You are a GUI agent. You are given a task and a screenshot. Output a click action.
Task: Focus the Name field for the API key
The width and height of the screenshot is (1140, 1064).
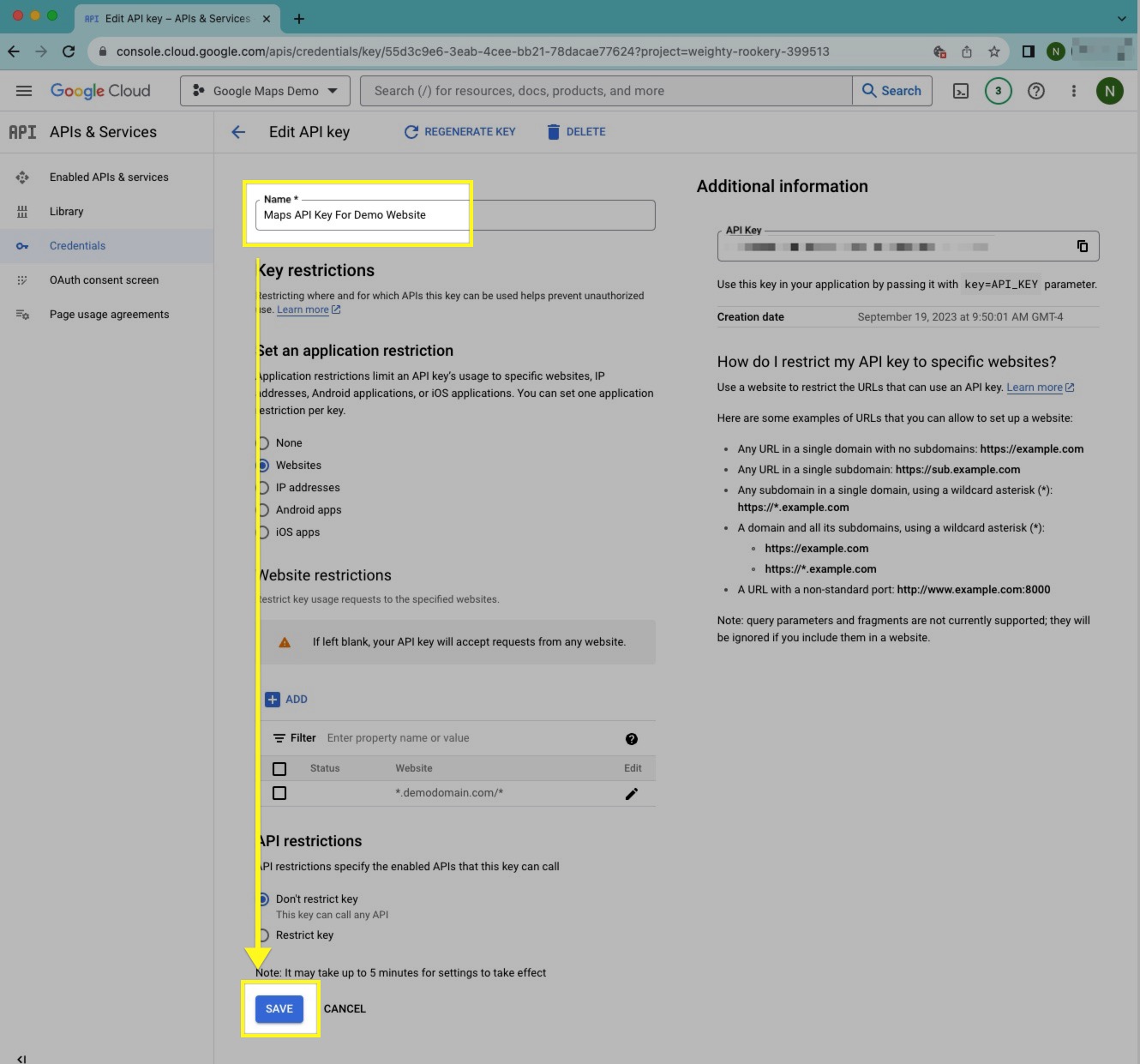[455, 215]
